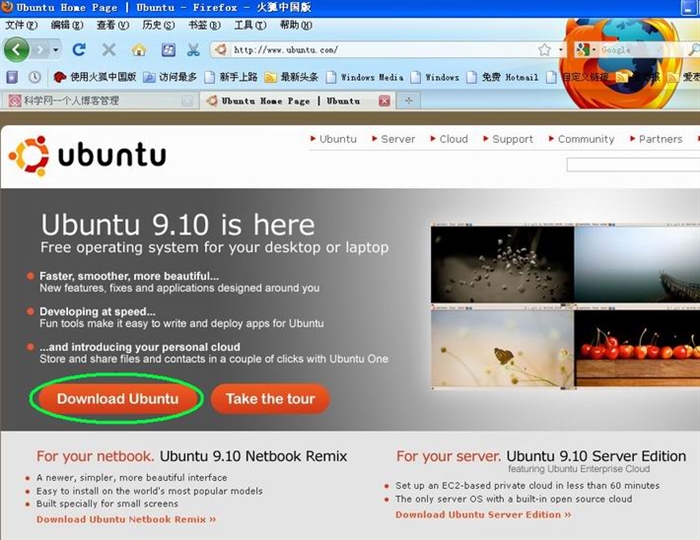Open a new tab with plus button
The height and width of the screenshot is (540, 700).
408,101
